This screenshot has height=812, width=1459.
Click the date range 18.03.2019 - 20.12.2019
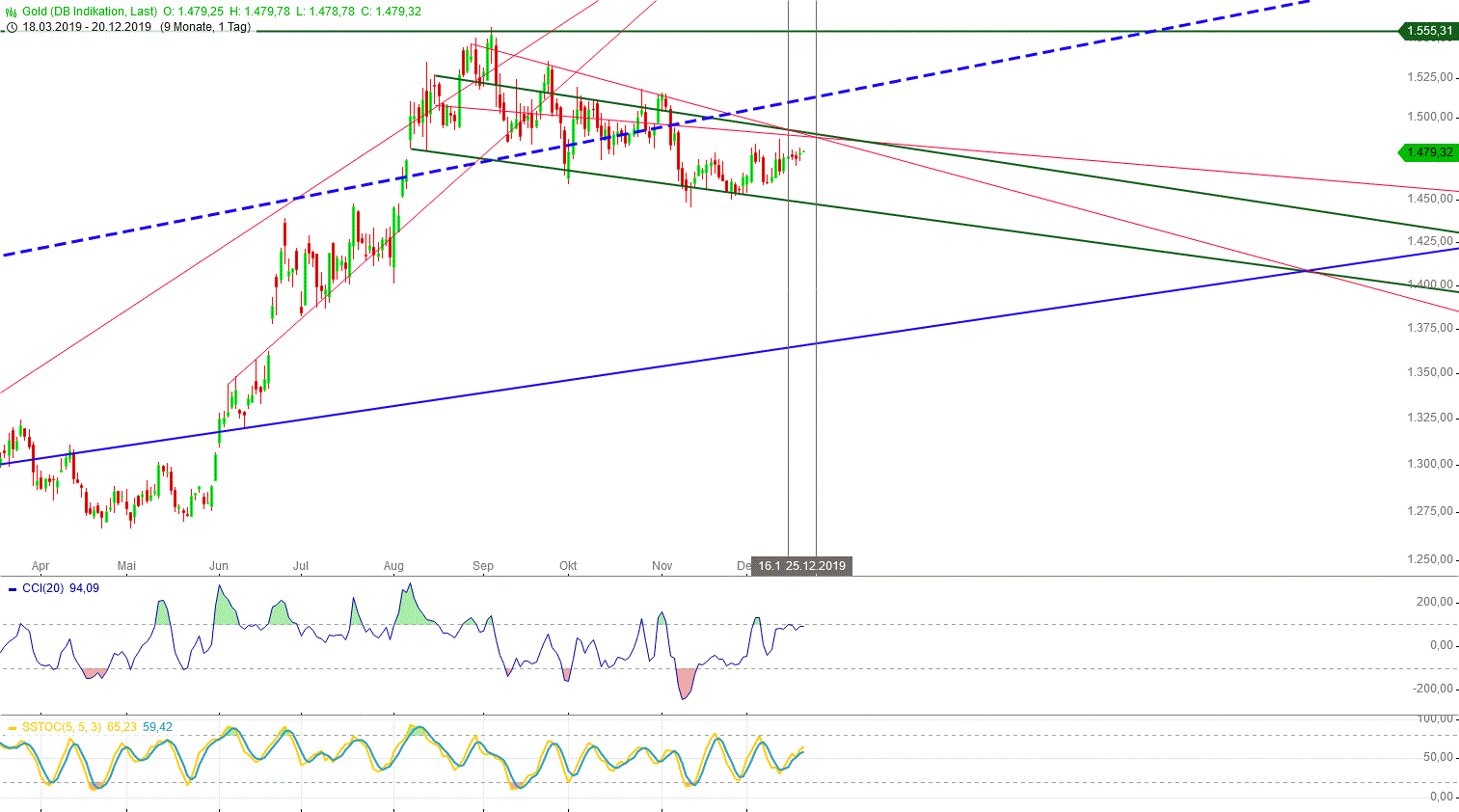pos(87,27)
